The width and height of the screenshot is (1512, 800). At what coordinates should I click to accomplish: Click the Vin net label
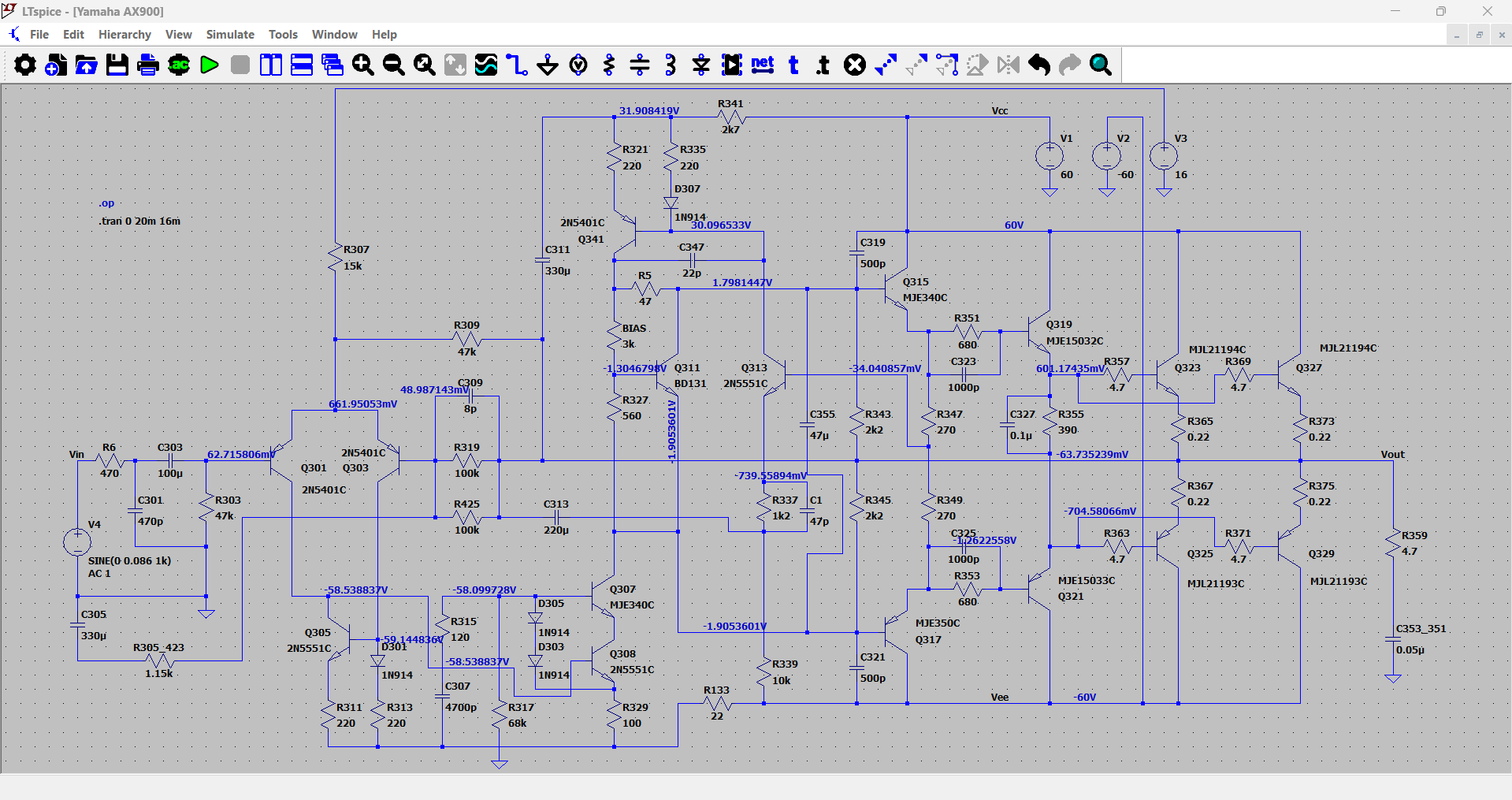tap(76, 455)
